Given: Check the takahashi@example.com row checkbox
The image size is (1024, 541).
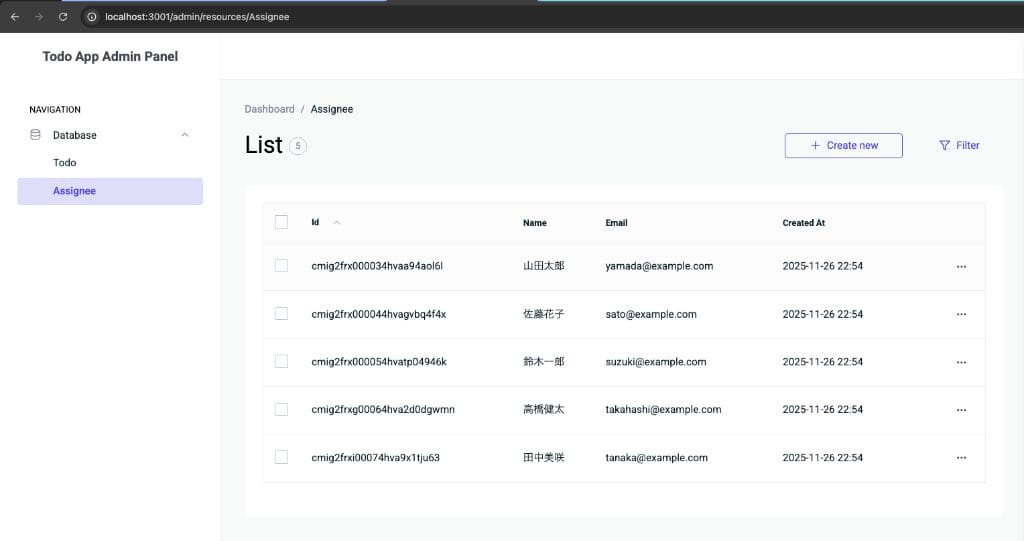Looking at the screenshot, I should 281,409.
